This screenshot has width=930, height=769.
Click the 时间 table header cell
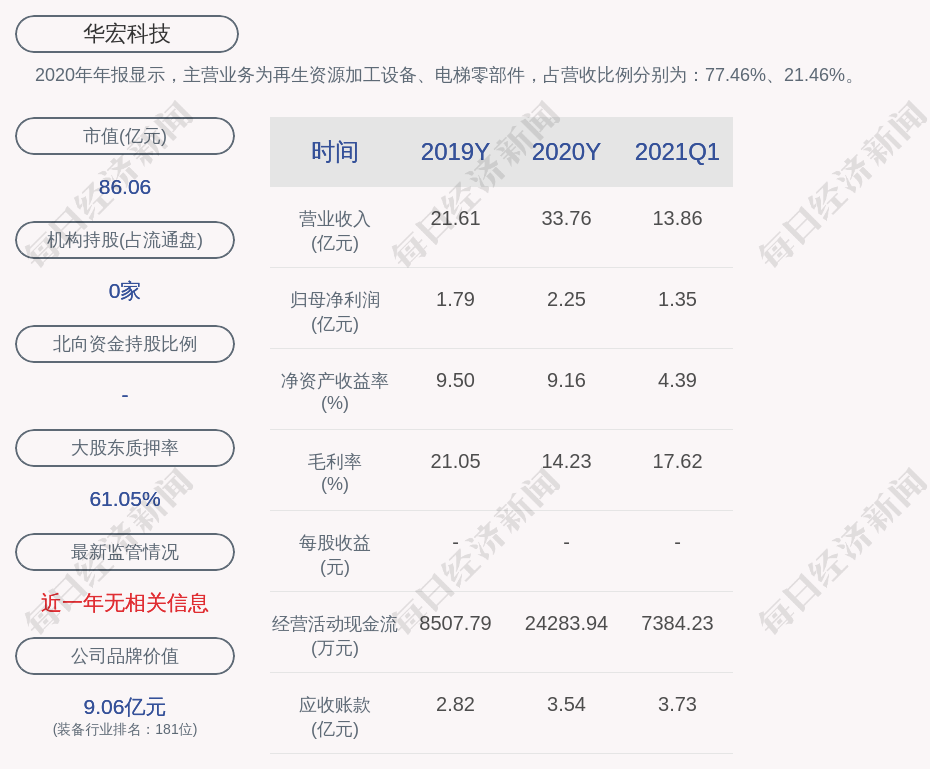tap(335, 152)
